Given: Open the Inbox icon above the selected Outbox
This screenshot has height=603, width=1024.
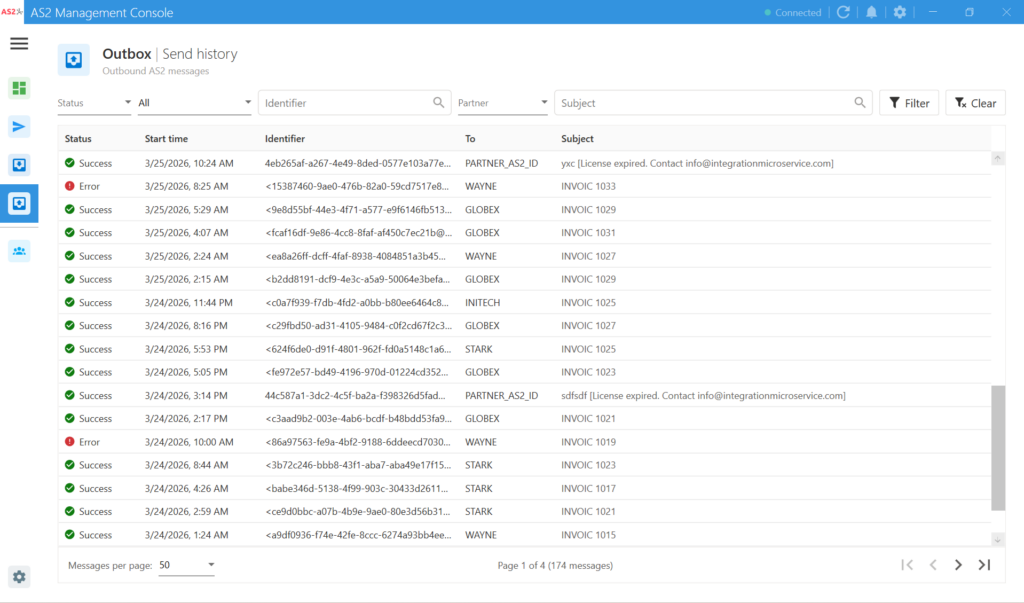Looking at the screenshot, I should tap(19, 165).
